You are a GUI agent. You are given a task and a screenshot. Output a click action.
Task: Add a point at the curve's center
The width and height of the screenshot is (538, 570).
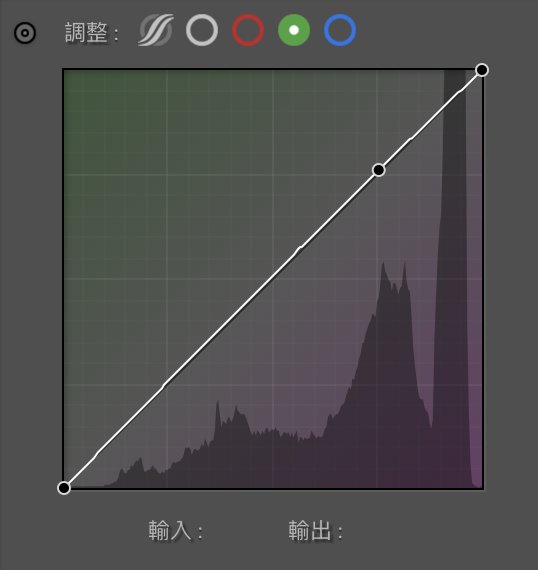273,279
